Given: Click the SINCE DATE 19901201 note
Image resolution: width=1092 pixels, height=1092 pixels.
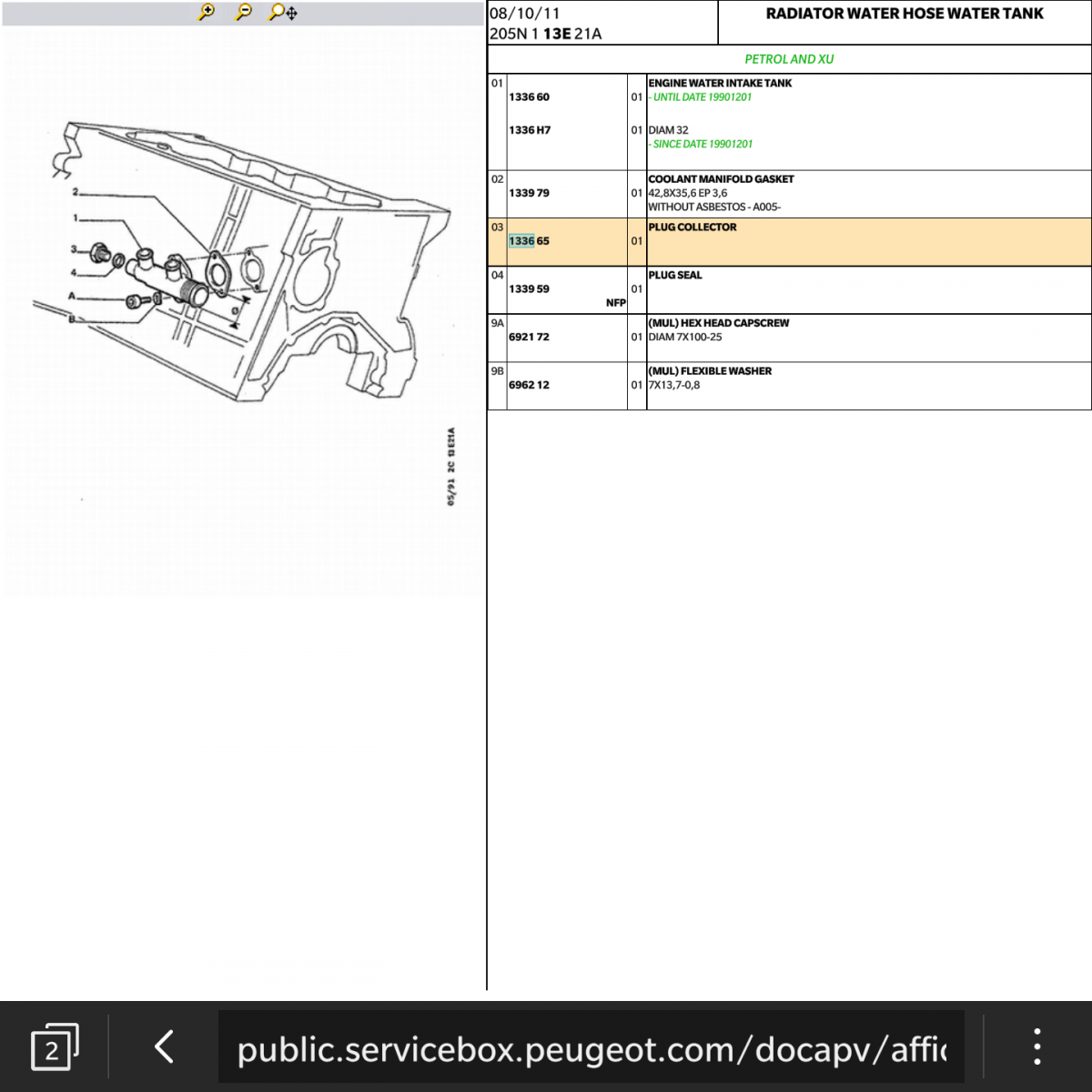Looking at the screenshot, I should [x=701, y=144].
